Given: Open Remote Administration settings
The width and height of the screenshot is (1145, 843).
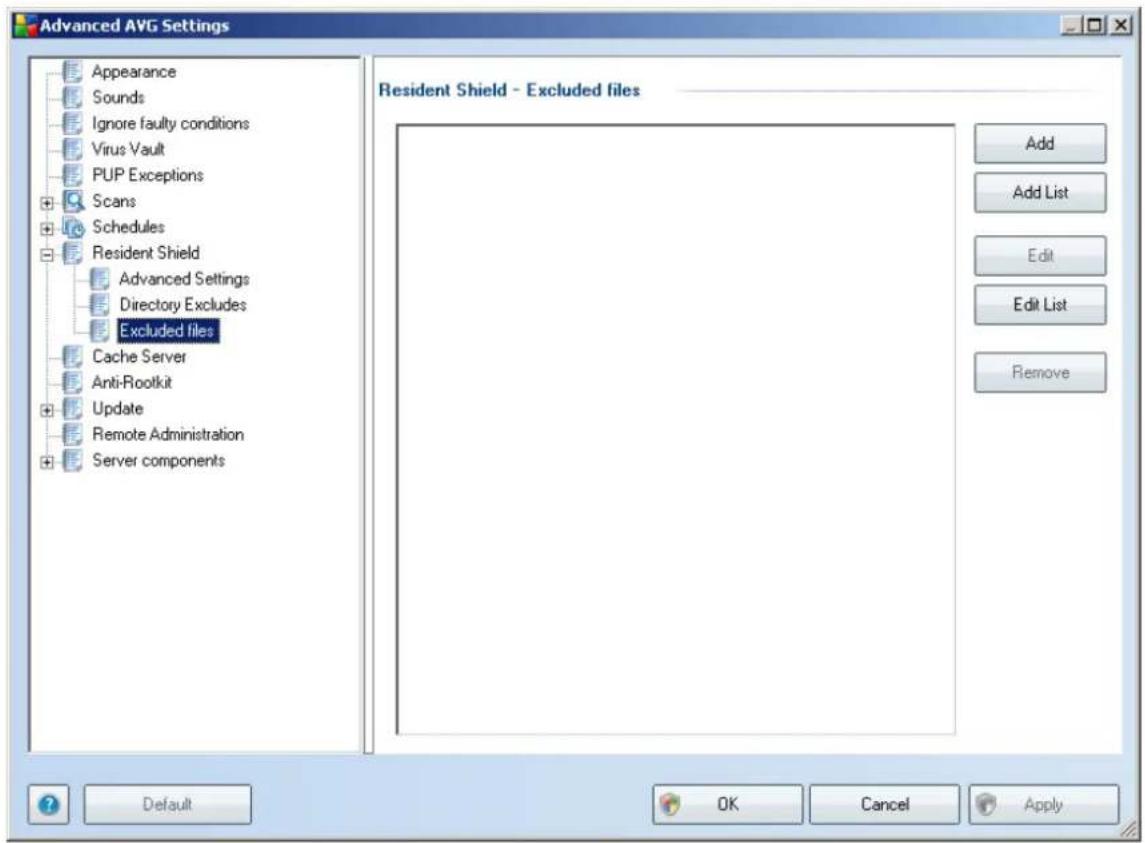Looking at the screenshot, I should point(168,435).
